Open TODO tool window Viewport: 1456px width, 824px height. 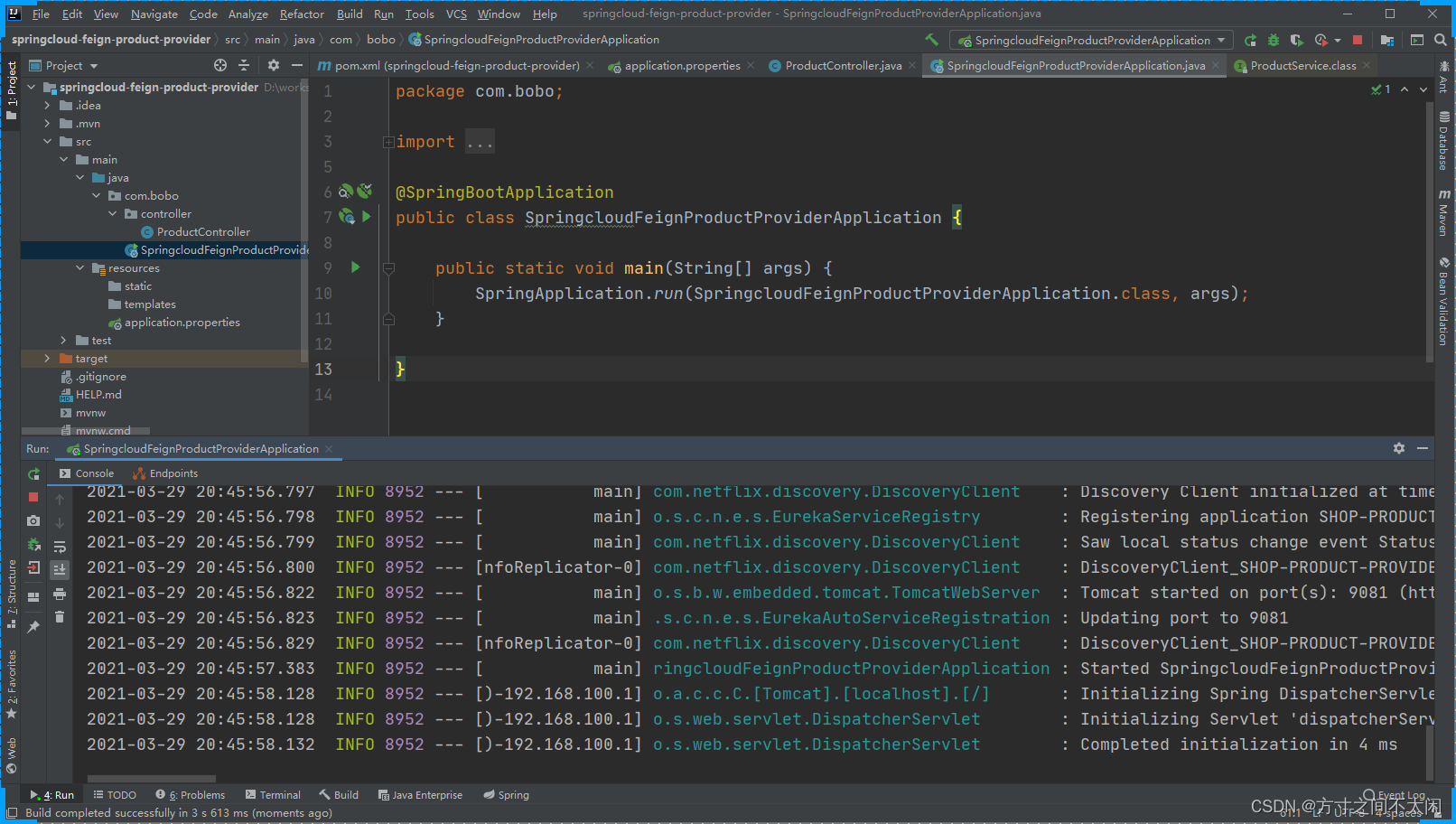coord(115,795)
